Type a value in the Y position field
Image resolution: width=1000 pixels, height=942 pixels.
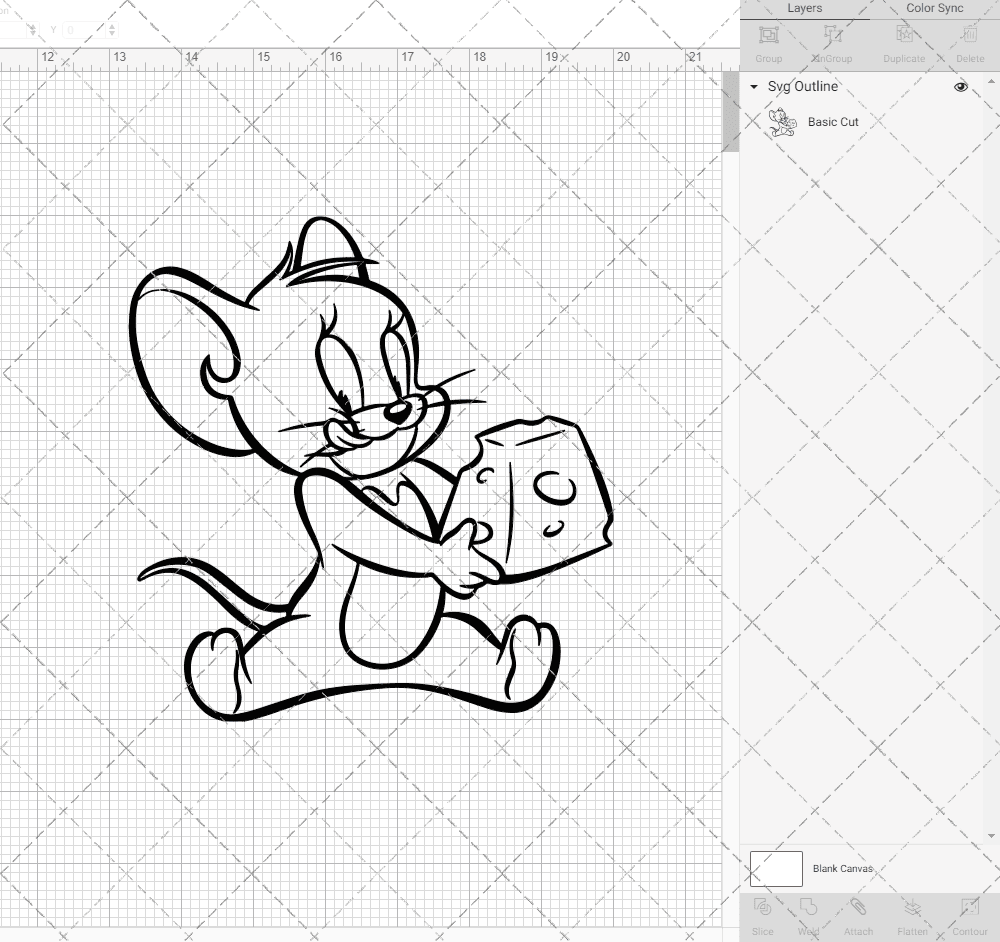[80, 29]
